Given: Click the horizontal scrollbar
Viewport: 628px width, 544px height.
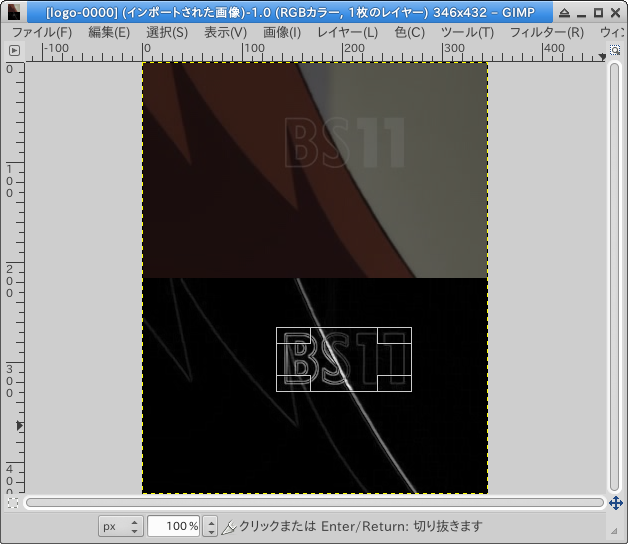Looking at the screenshot, I should [x=315, y=503].
